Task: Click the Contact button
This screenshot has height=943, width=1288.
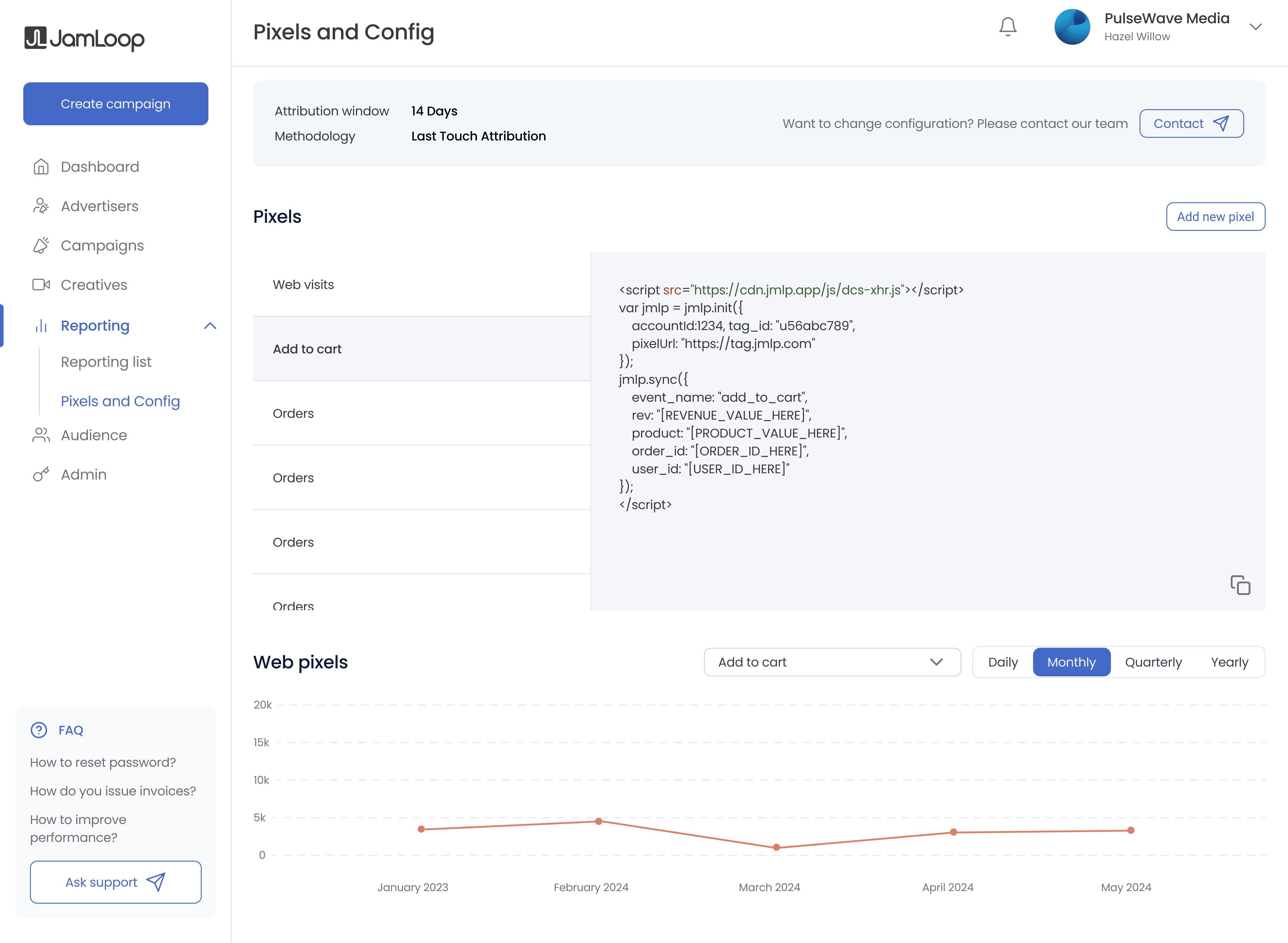Action: click(1191, 123)
